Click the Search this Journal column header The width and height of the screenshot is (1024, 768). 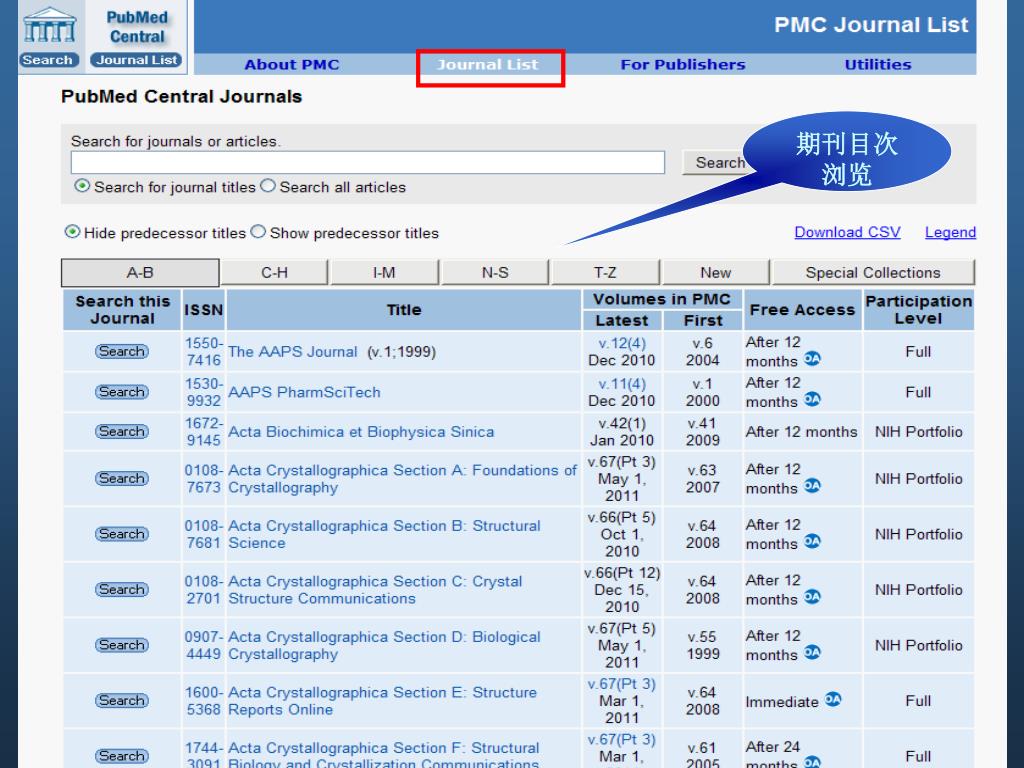[x=122, y=310]
